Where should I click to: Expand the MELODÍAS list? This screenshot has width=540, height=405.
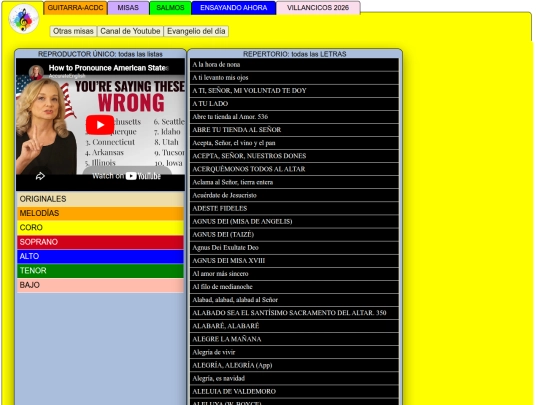pyautogui.click(x=100, y=213)
